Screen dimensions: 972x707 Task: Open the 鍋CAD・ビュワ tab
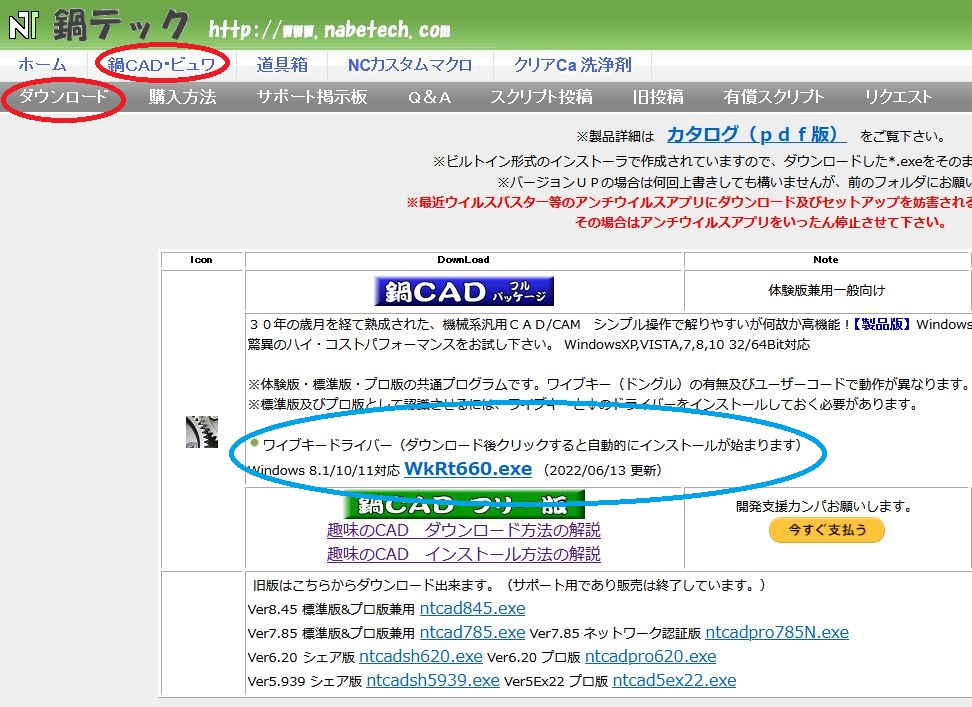pos(161,64)
